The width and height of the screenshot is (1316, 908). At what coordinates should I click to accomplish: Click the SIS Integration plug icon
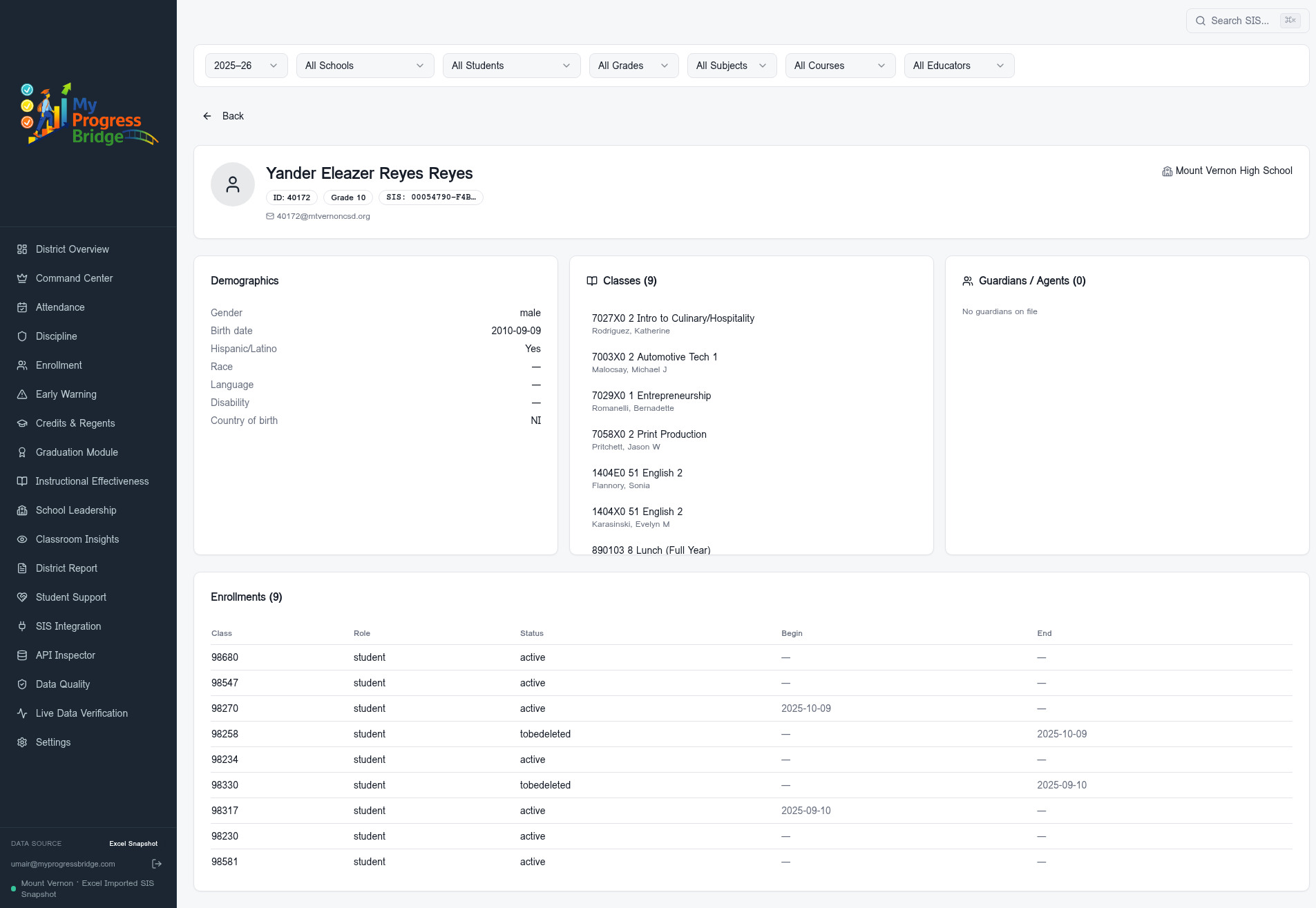pyautogui.click(x=22, y=626)
